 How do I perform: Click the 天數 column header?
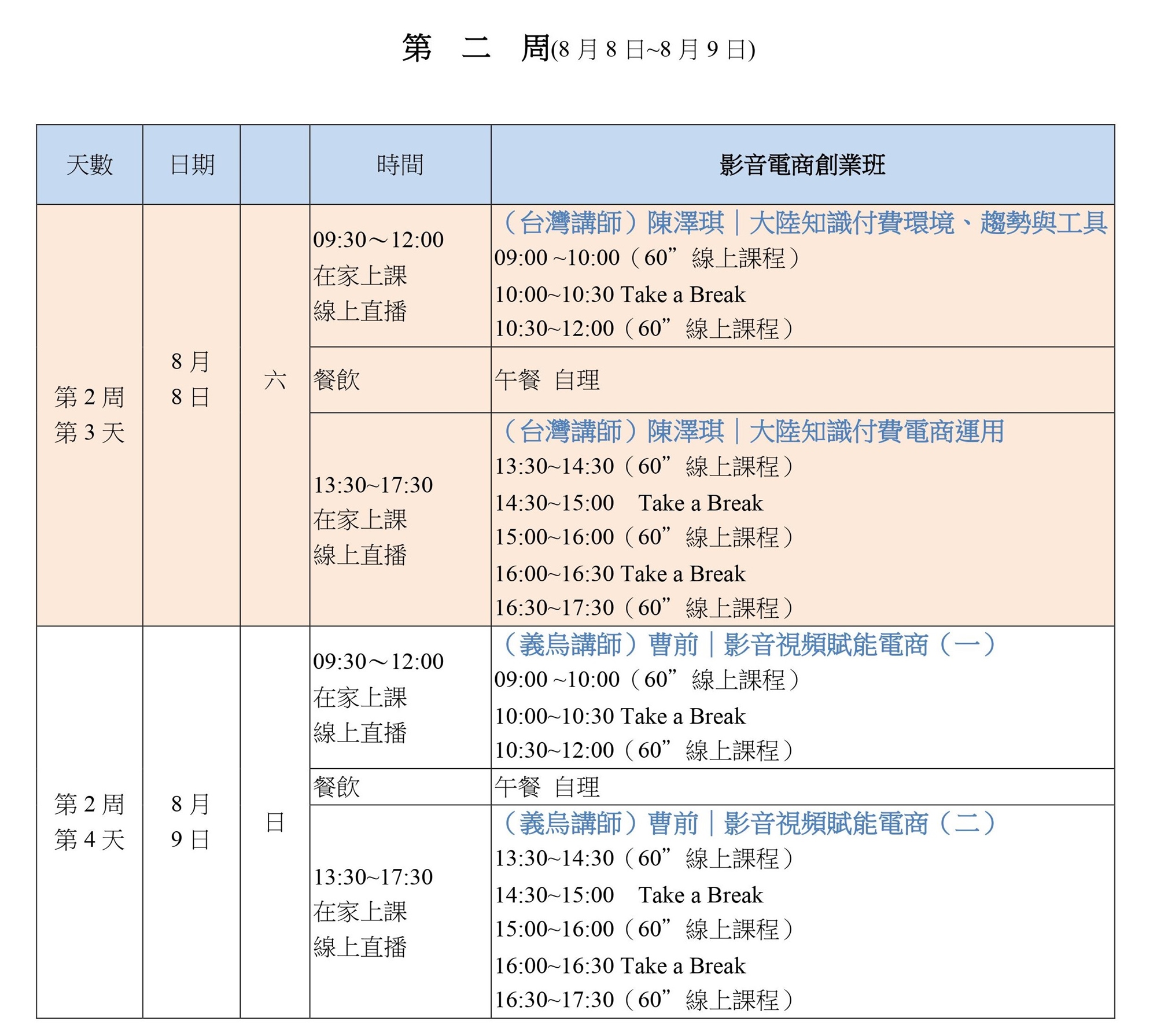coord(89,165)
